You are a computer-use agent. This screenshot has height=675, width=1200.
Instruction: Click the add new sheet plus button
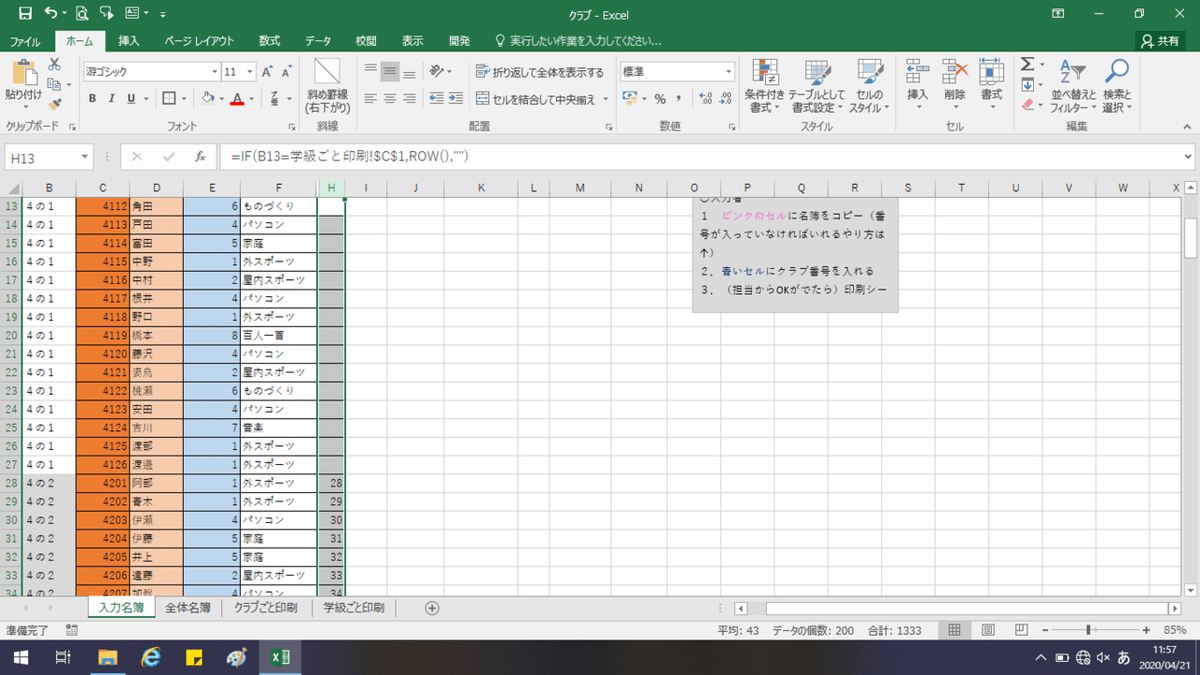click(432, 607)
